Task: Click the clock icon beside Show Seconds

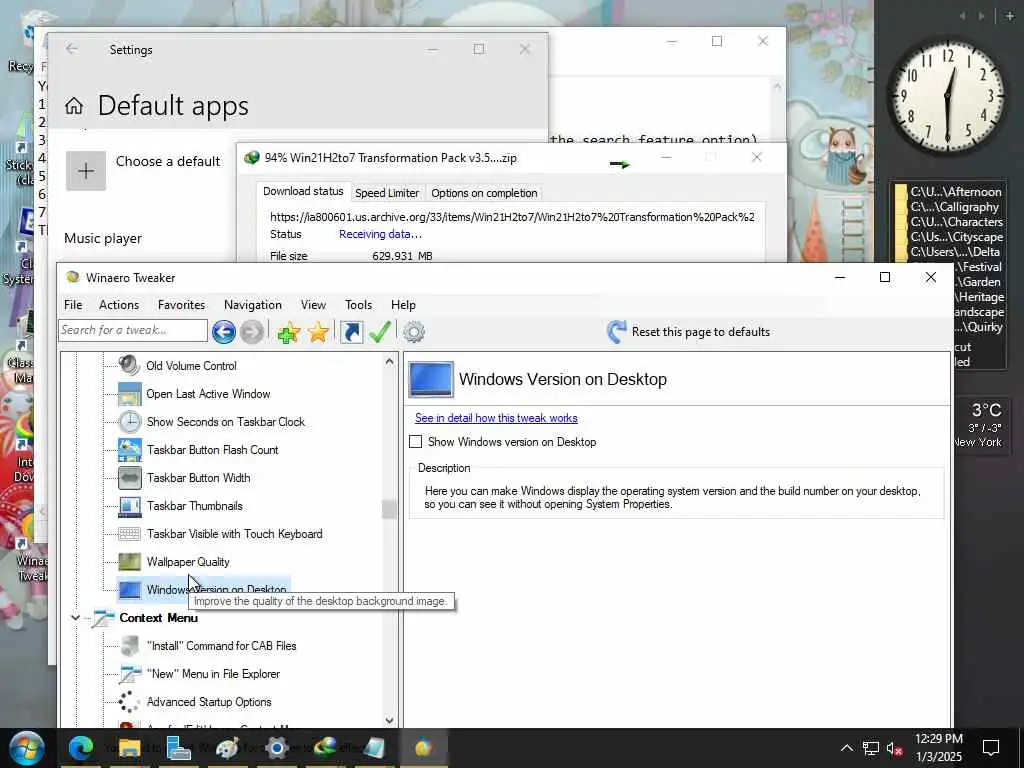Action: pyautogui.click(x=129, y=422)
